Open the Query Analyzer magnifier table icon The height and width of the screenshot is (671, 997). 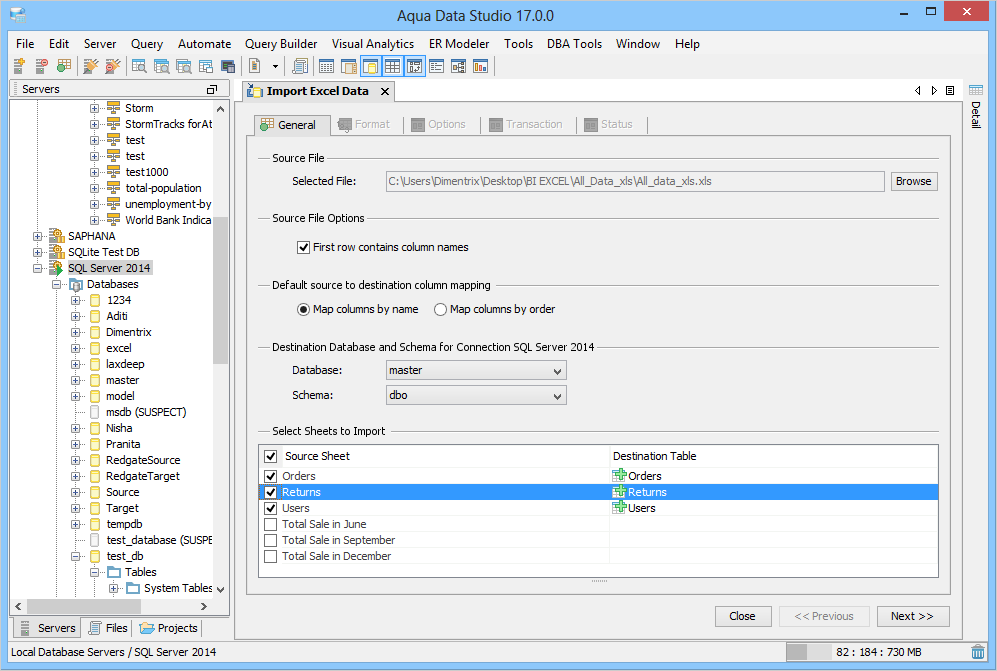139,66
